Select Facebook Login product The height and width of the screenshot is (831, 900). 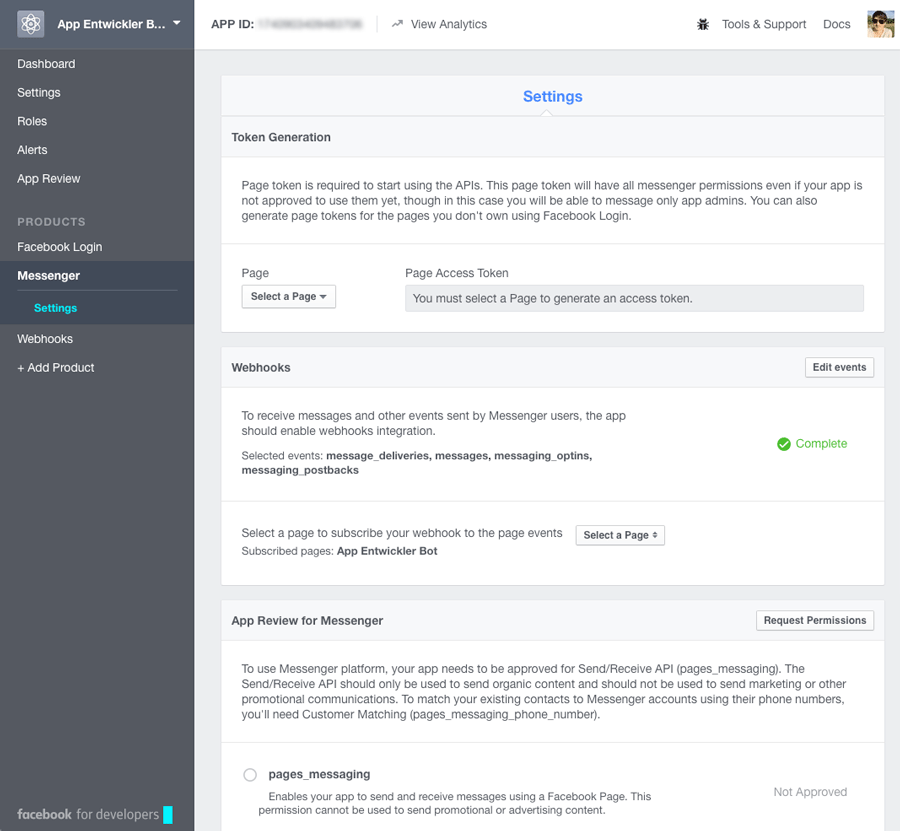[60, 247]
